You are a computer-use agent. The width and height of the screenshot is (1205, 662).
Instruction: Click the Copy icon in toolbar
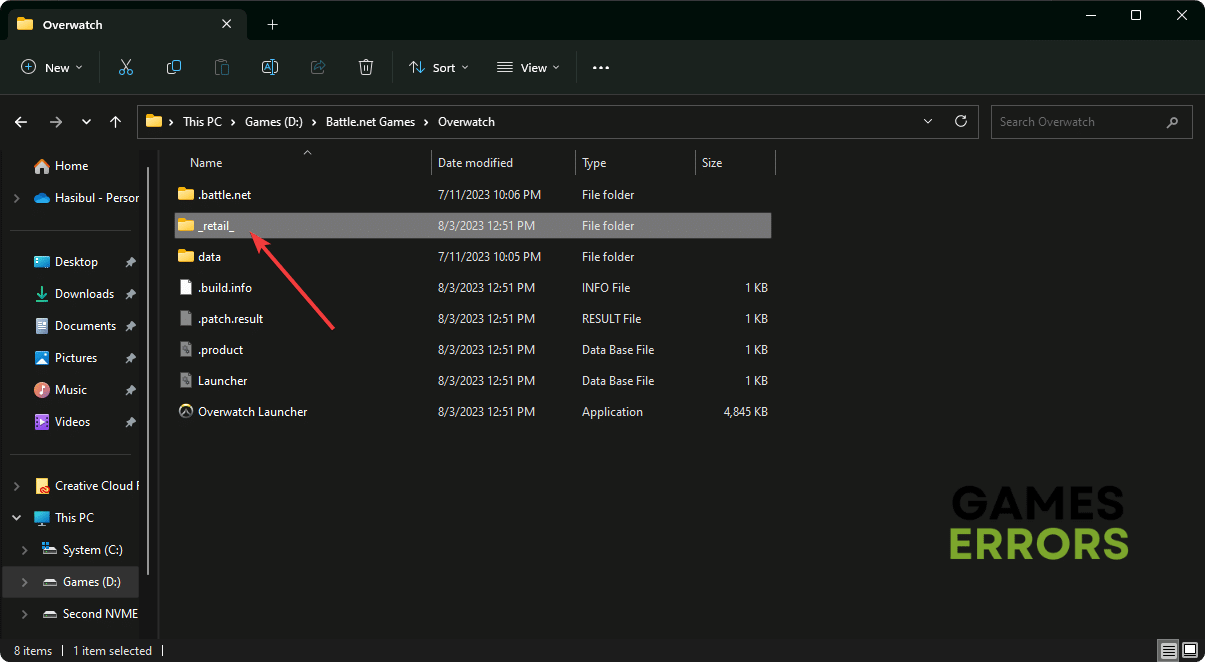click(174, 67)
